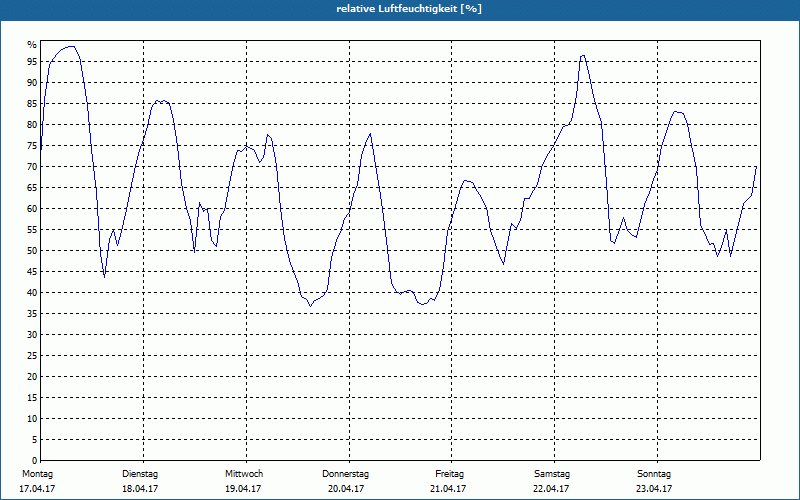This screenshot has width=800, height=500.
Task: Click the 'Samstag' day label
Action: pos(552,474)
